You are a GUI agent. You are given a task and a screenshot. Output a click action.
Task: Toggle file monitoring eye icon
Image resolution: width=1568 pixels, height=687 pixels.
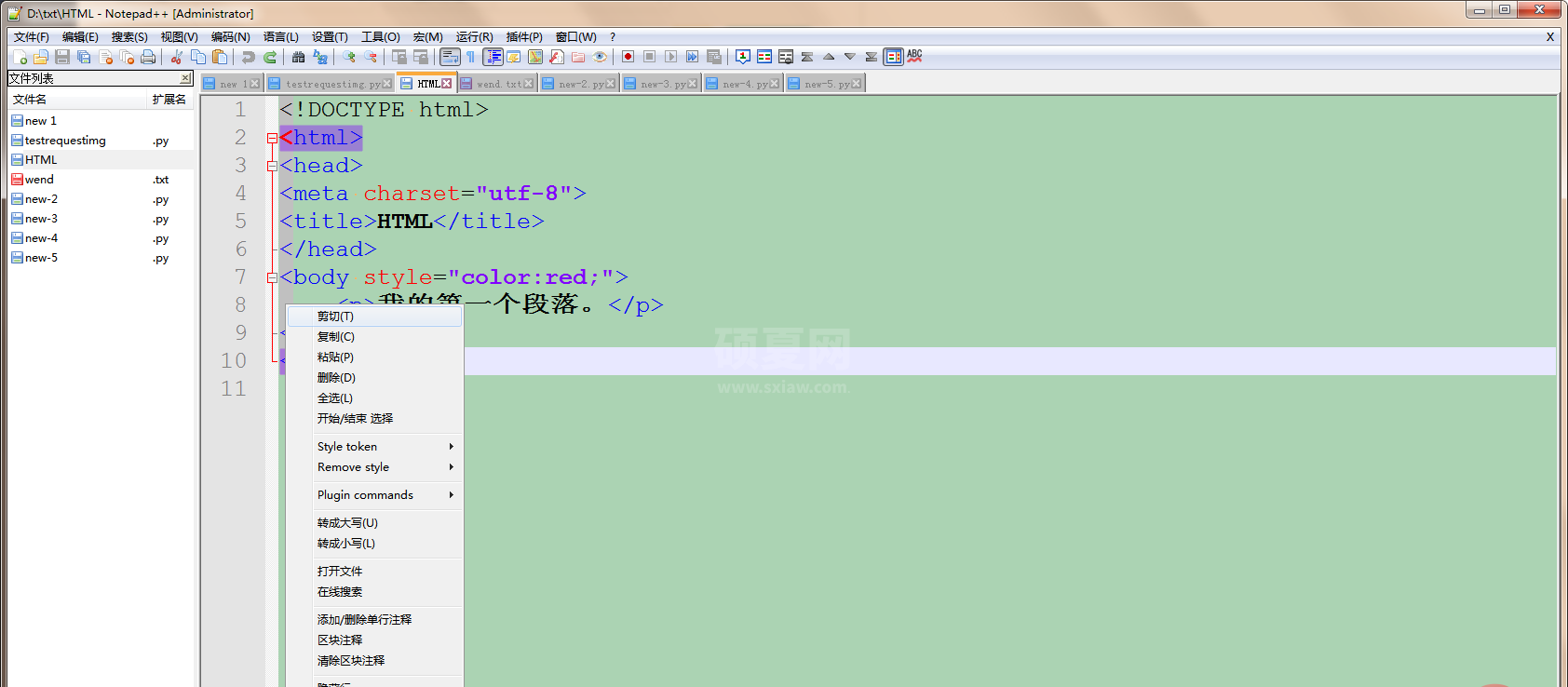pos(600,57)
